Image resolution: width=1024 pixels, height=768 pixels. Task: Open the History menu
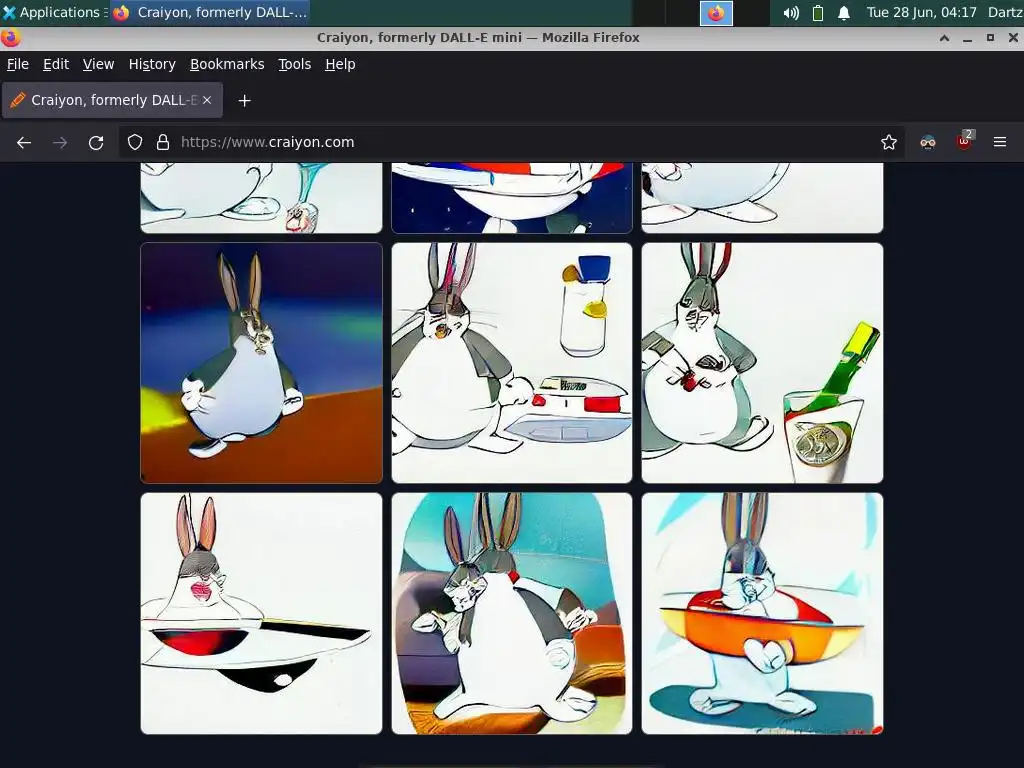[x=152, y=64]
